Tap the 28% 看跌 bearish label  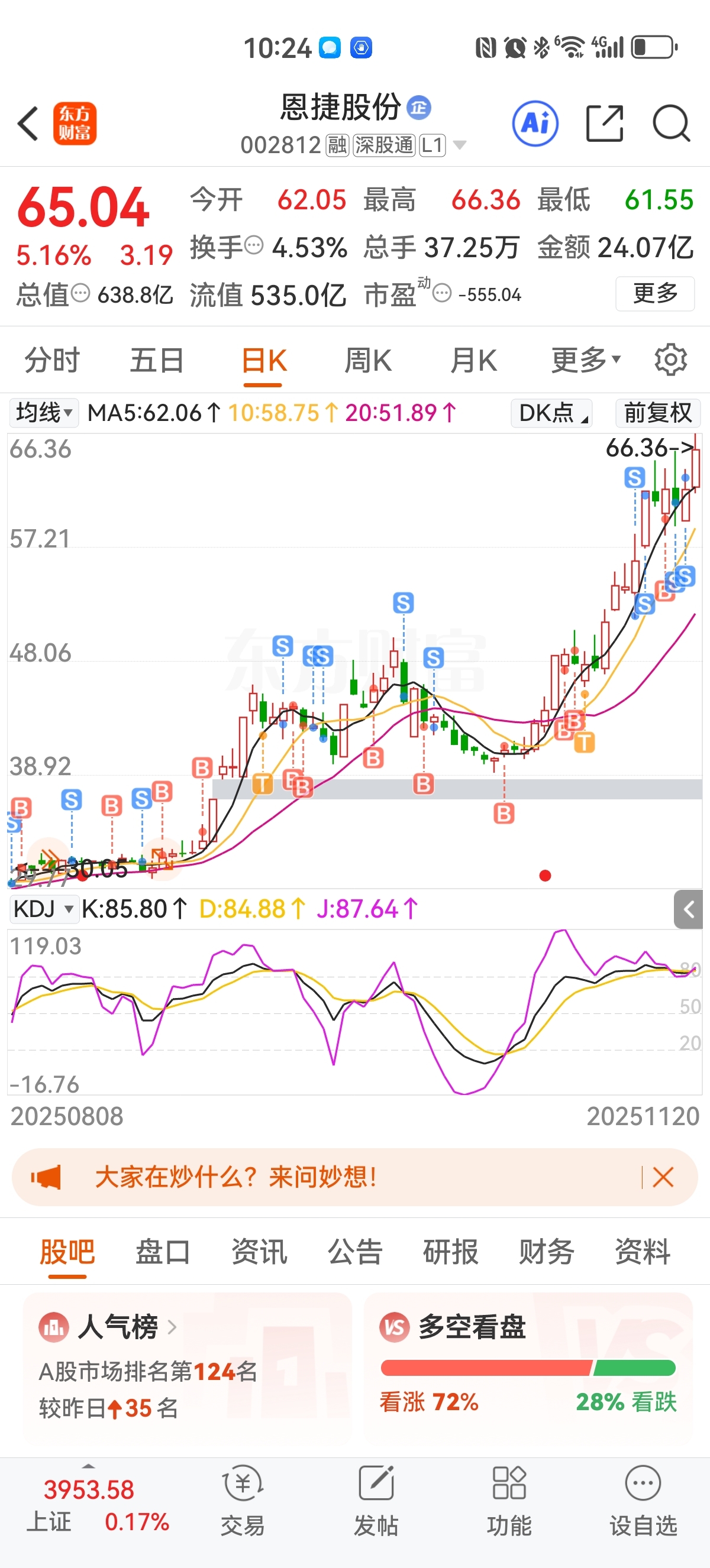point(626,1402)
